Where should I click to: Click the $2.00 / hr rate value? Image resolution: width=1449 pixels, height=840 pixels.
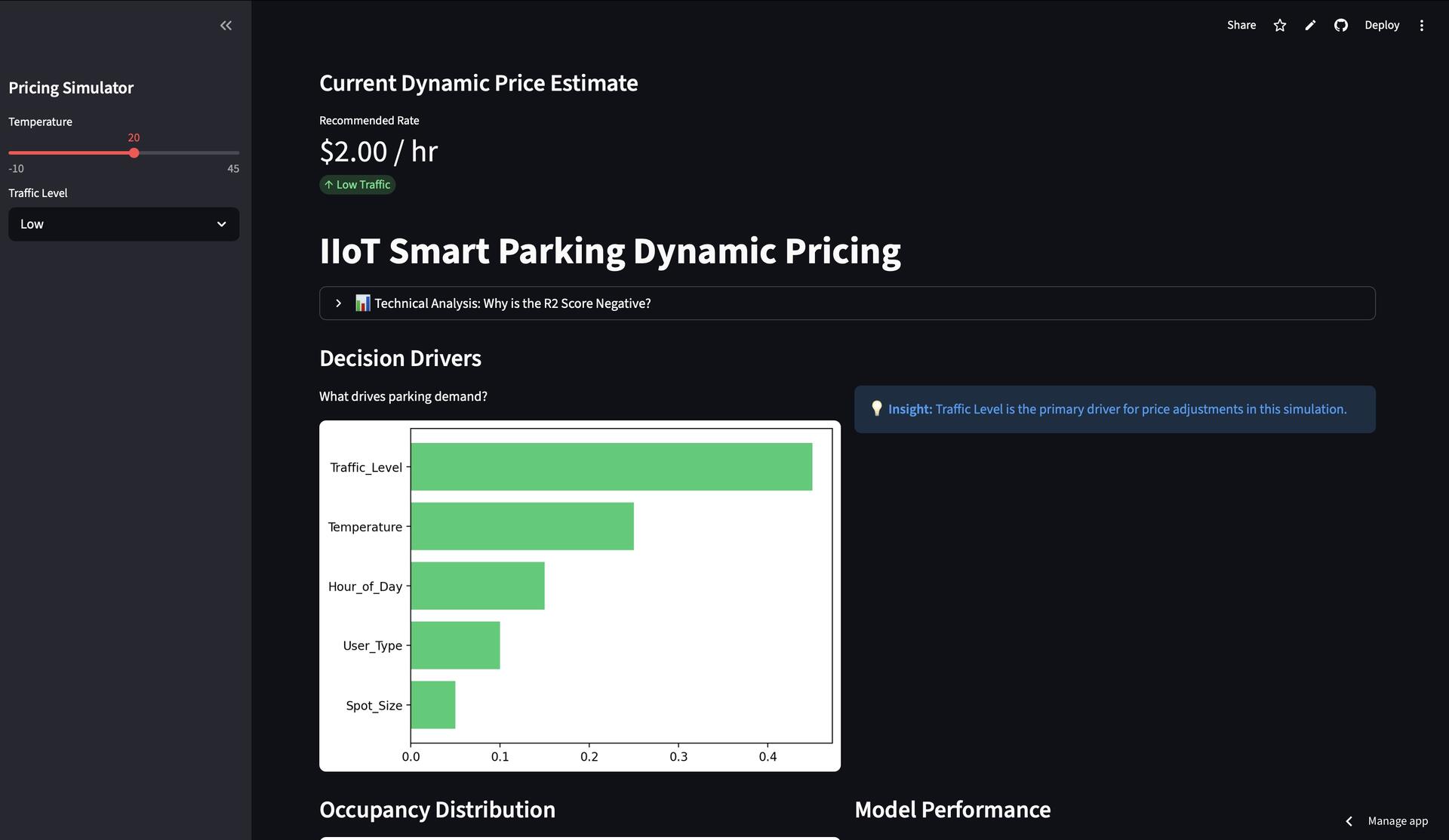click(x=379, y=152)
